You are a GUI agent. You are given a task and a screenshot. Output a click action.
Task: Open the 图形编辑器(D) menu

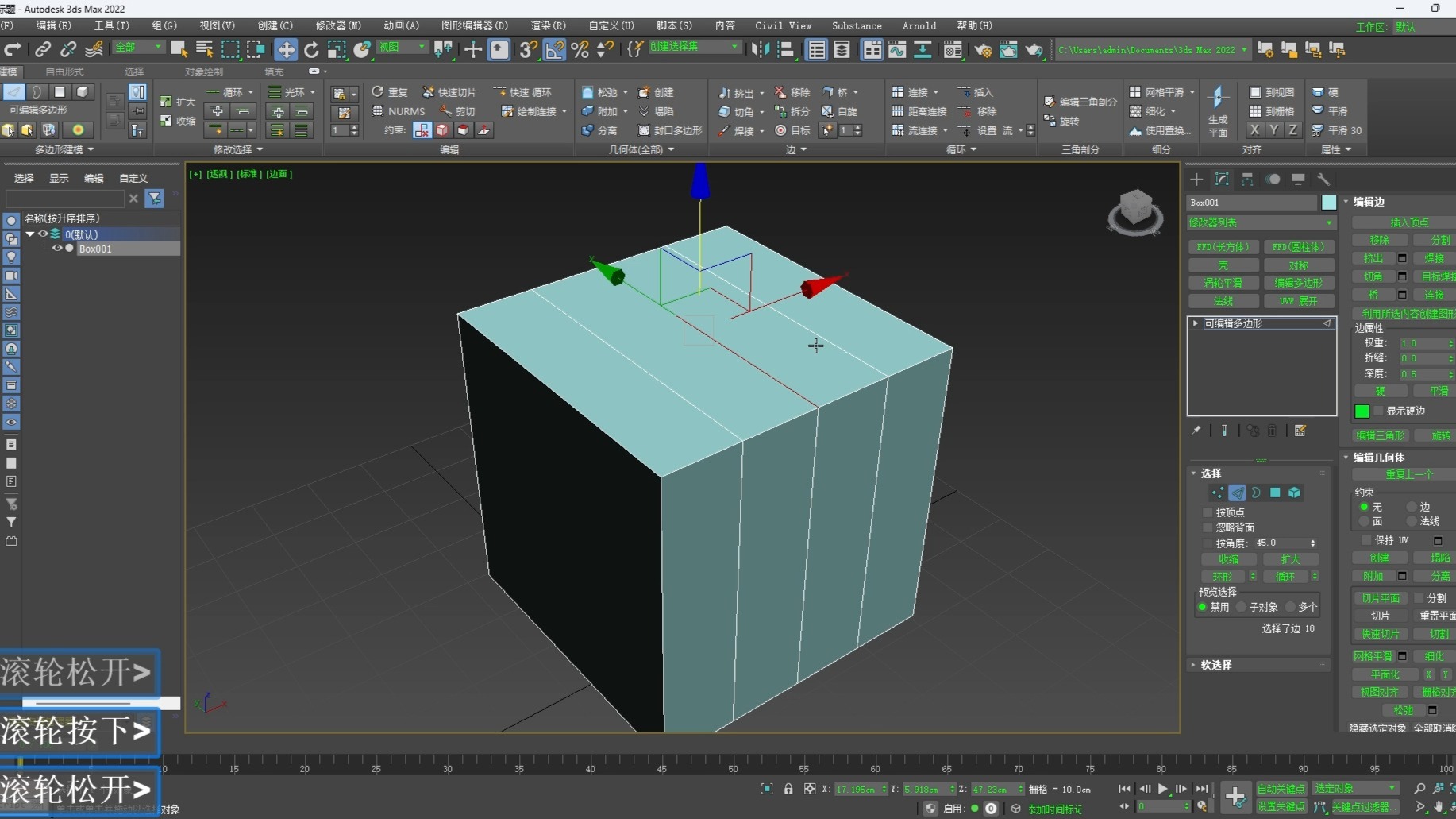click(475, 25)
